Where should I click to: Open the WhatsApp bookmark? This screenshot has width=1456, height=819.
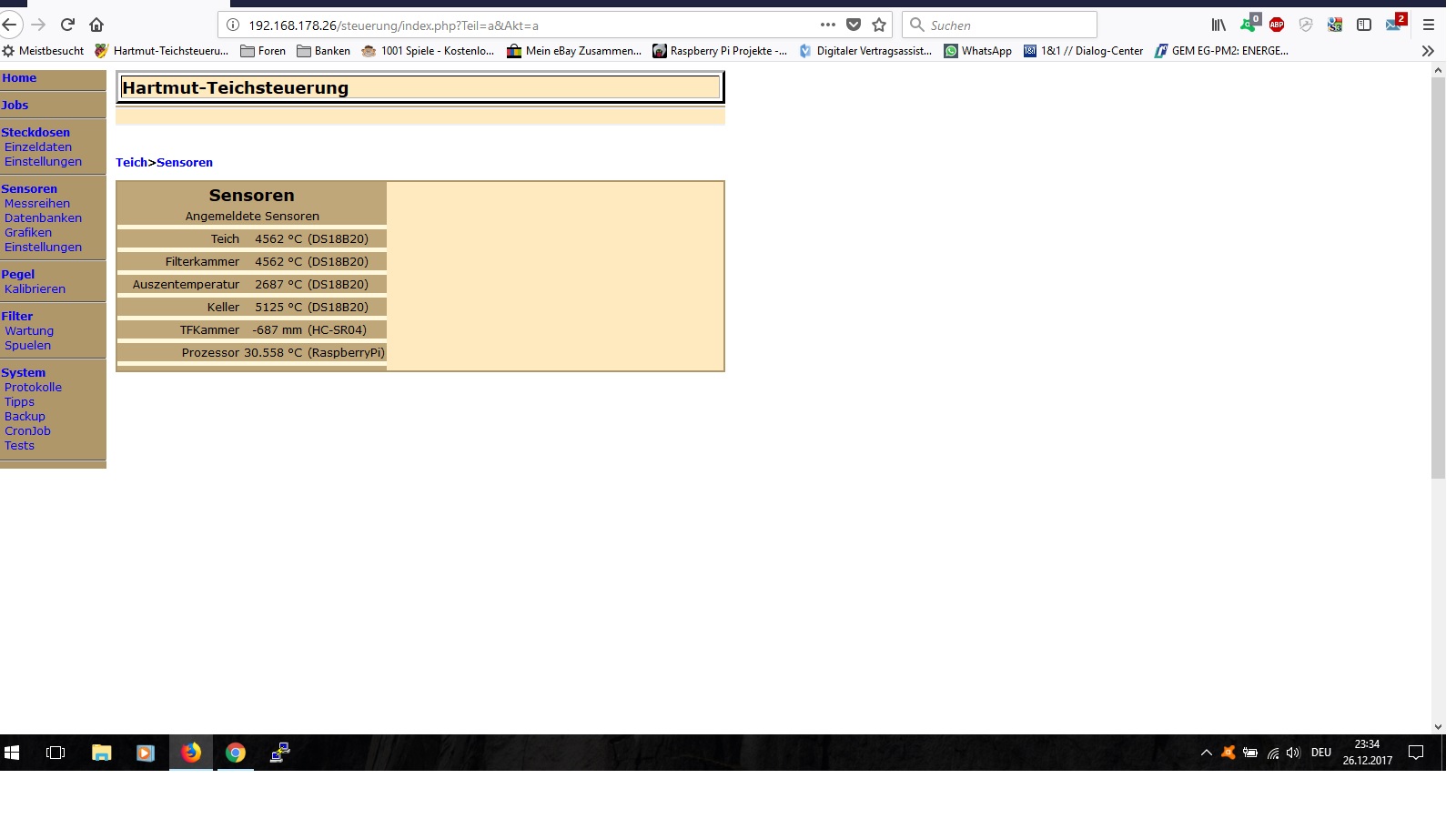(x=978, y=51)
